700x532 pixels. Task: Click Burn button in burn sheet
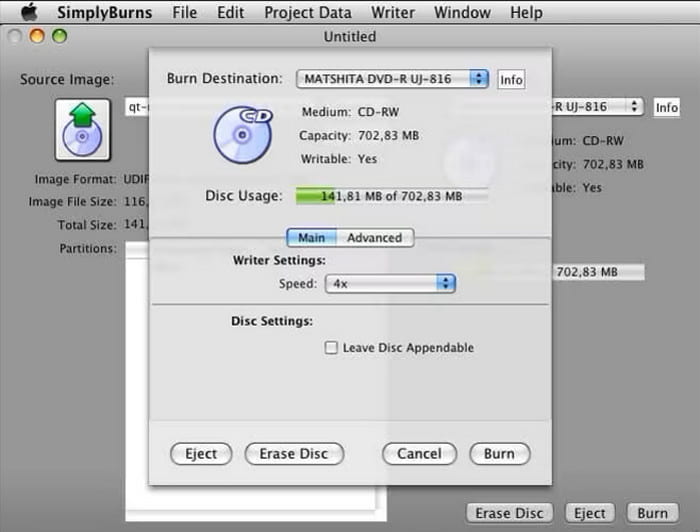point(500,454)
